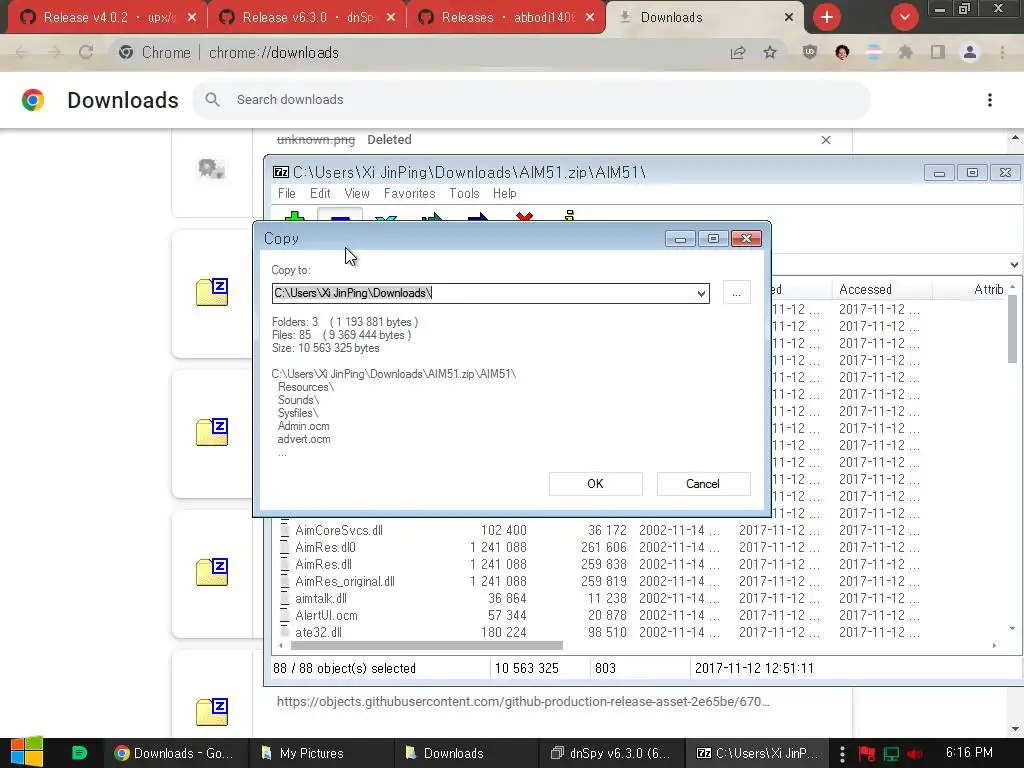Open the Chrome profile icon
Screen dimensions: 1024x768
[970, 52]
